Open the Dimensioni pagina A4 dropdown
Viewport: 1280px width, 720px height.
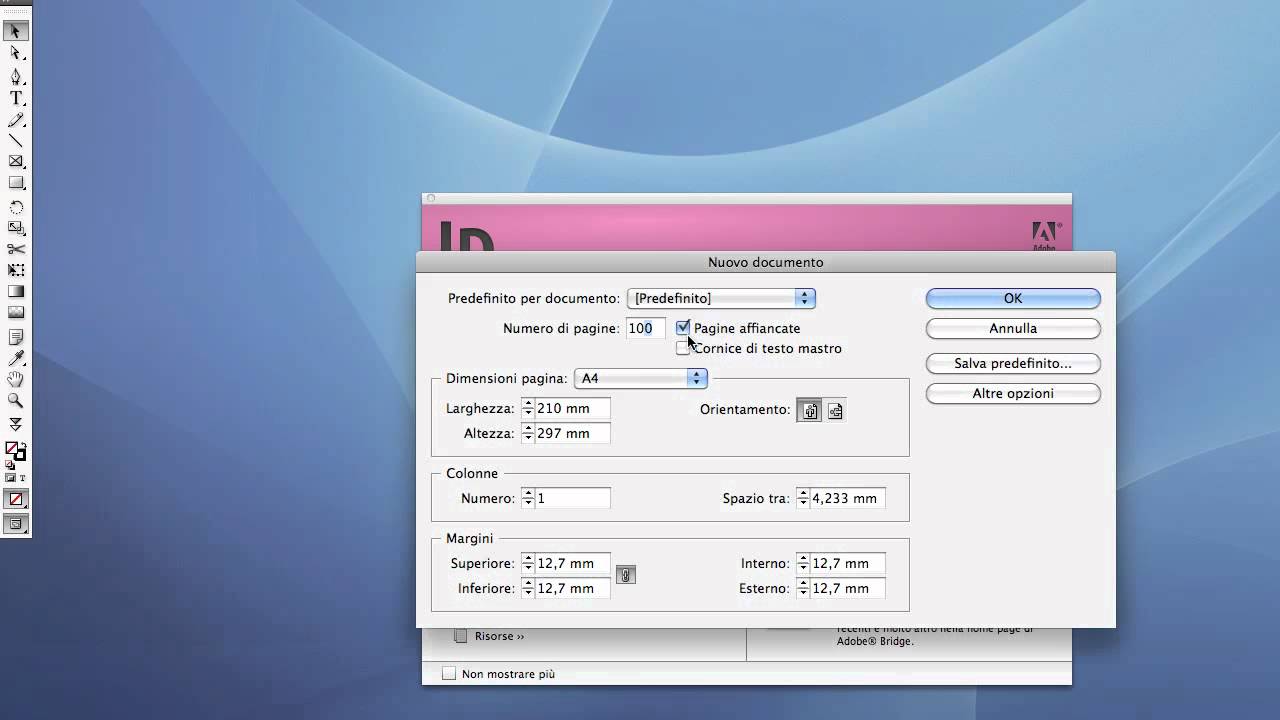click(x=641, y=378)
